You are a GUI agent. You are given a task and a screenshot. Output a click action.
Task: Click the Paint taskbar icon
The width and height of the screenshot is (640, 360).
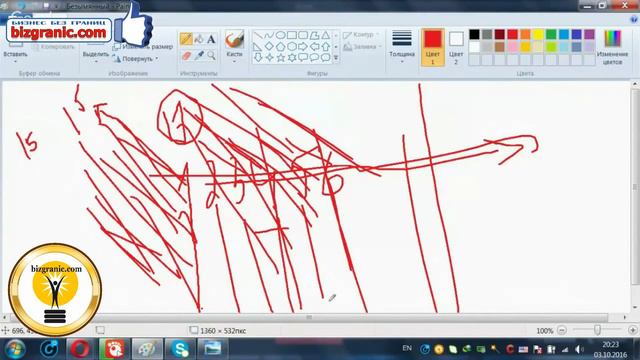coord(147,349)
